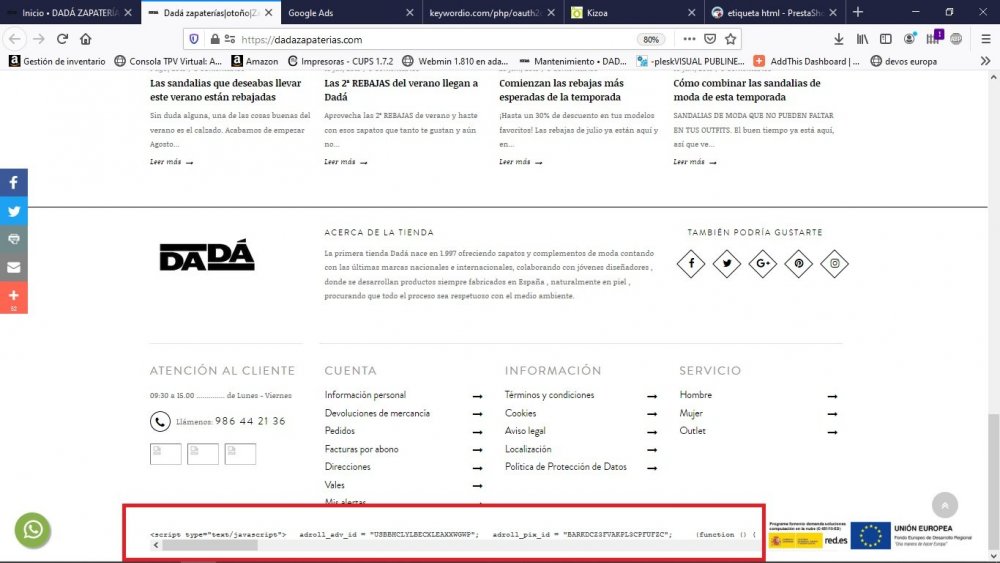Share by email from left sidebar

[x=13, y=267]
